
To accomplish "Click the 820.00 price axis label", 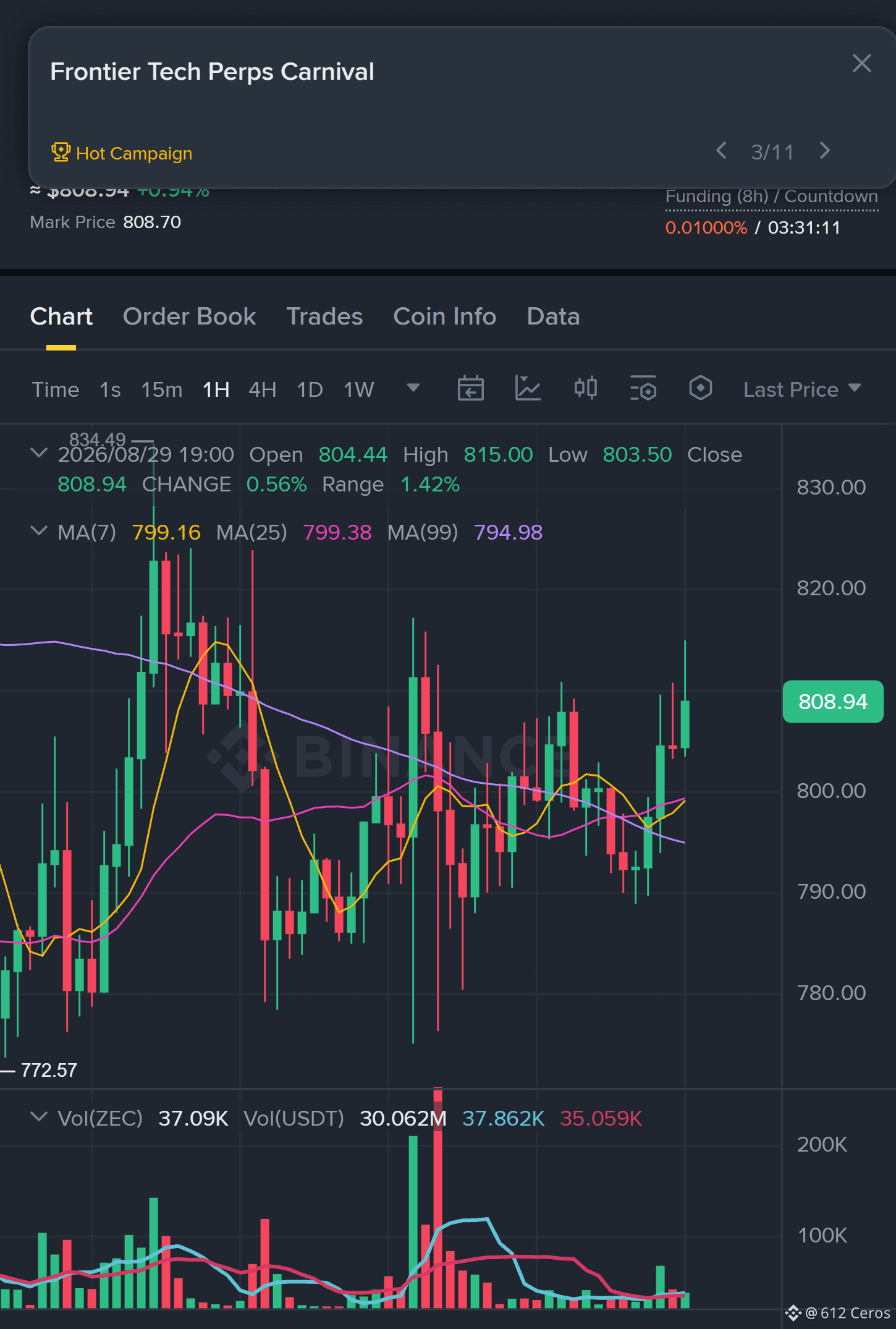I will point(831,588).
